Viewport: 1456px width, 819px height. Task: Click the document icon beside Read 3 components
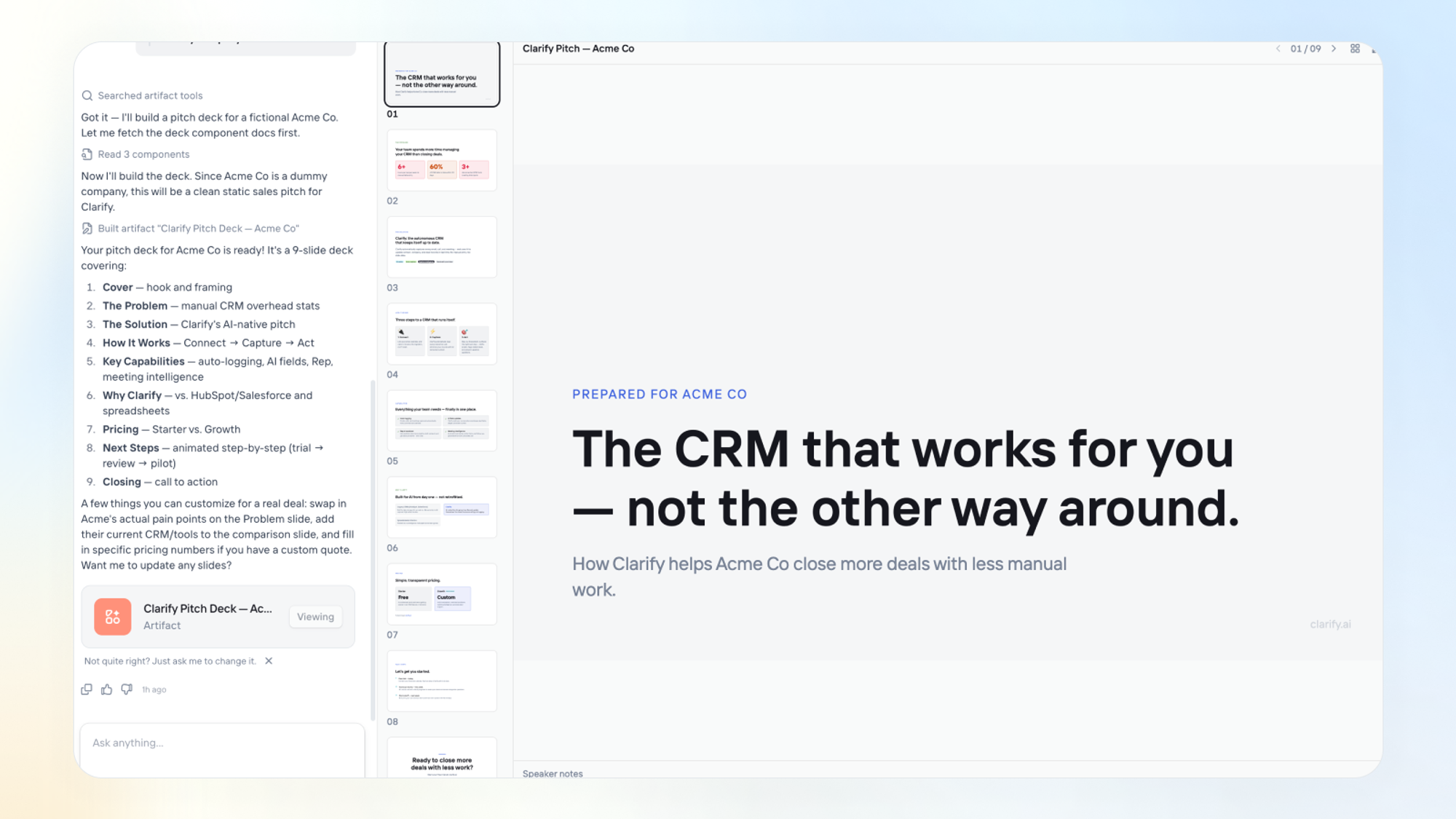click(87, 154)
